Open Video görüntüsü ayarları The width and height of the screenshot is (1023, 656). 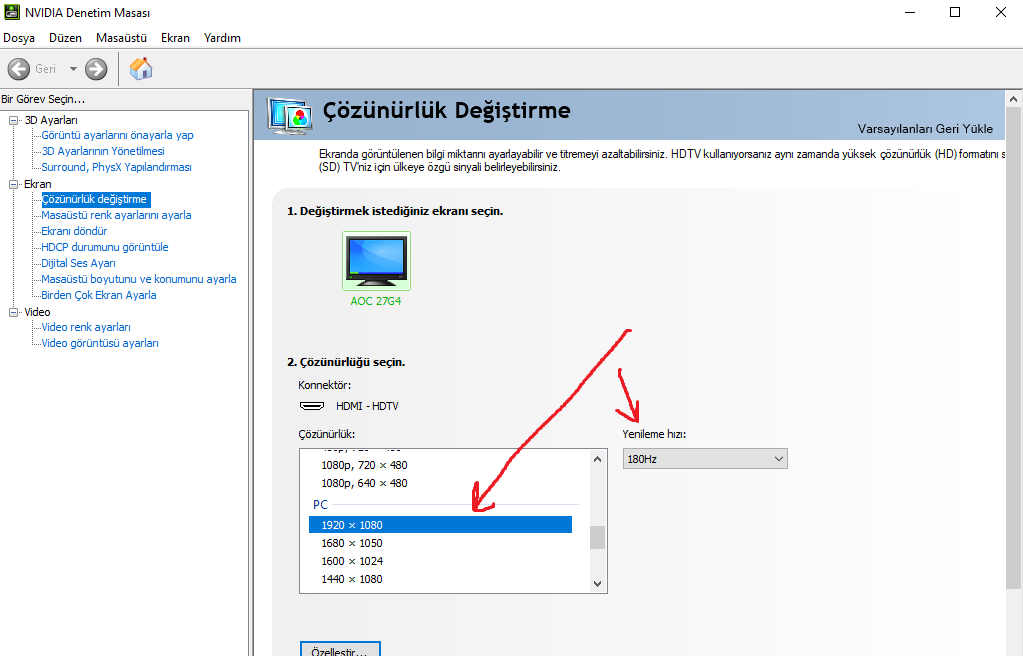tap(100, 343)
